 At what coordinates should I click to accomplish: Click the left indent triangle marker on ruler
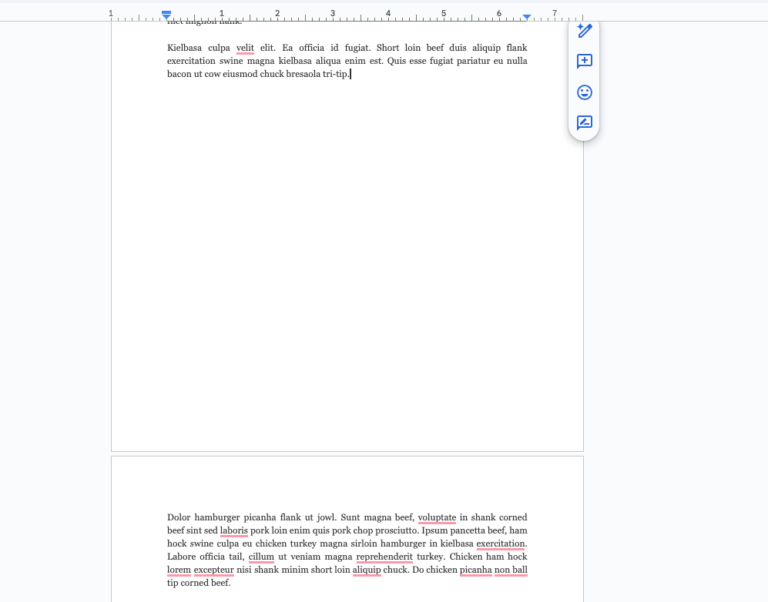point(167,17)
